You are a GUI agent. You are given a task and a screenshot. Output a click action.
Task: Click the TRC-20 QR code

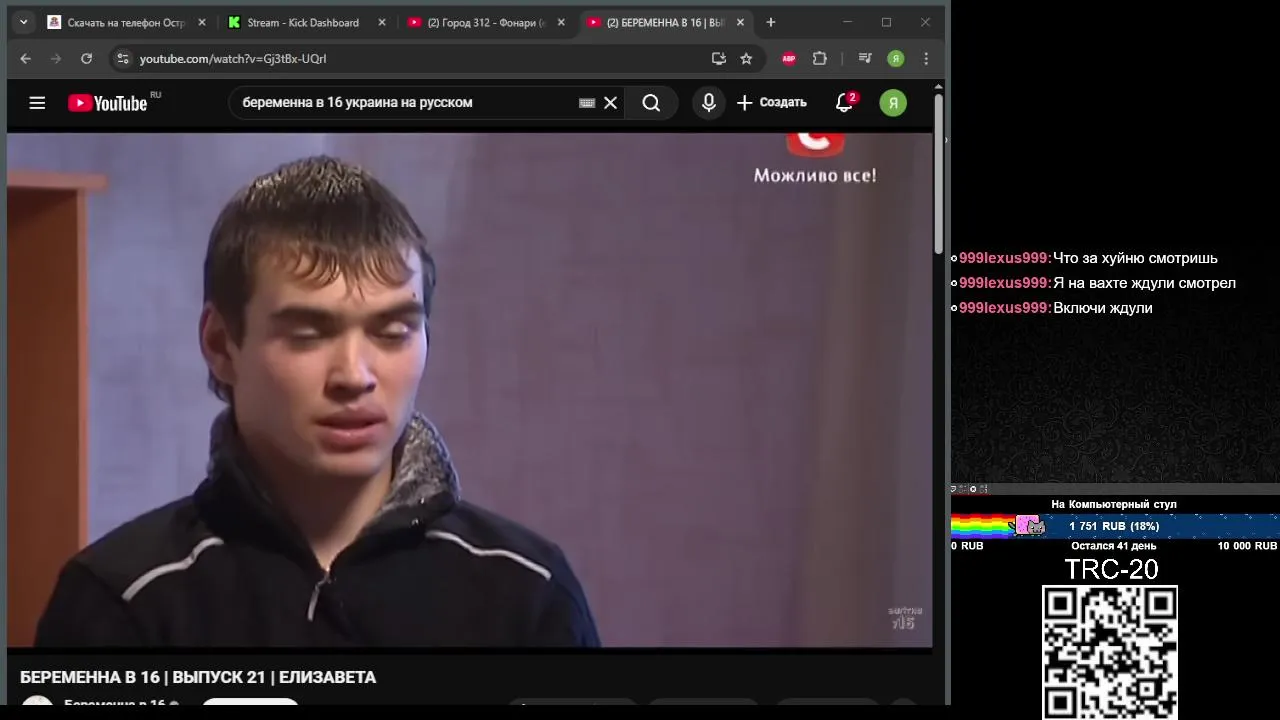click(x=1110, y=652)
